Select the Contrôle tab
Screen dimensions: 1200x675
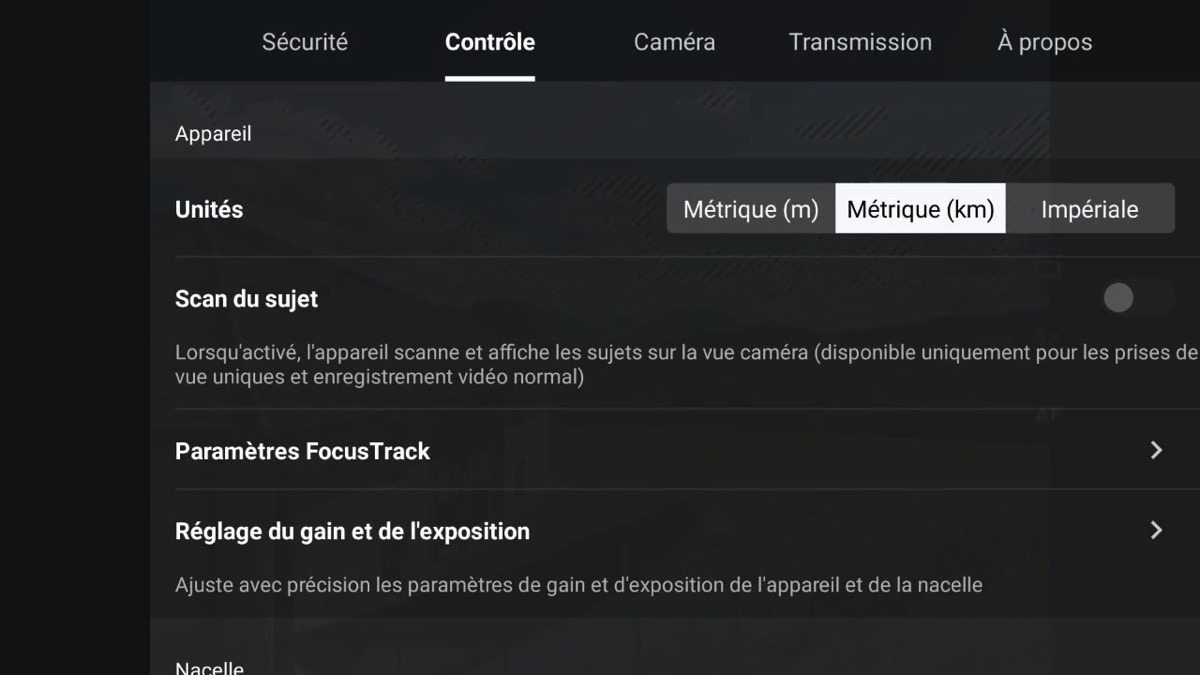(x=490, y=42)
